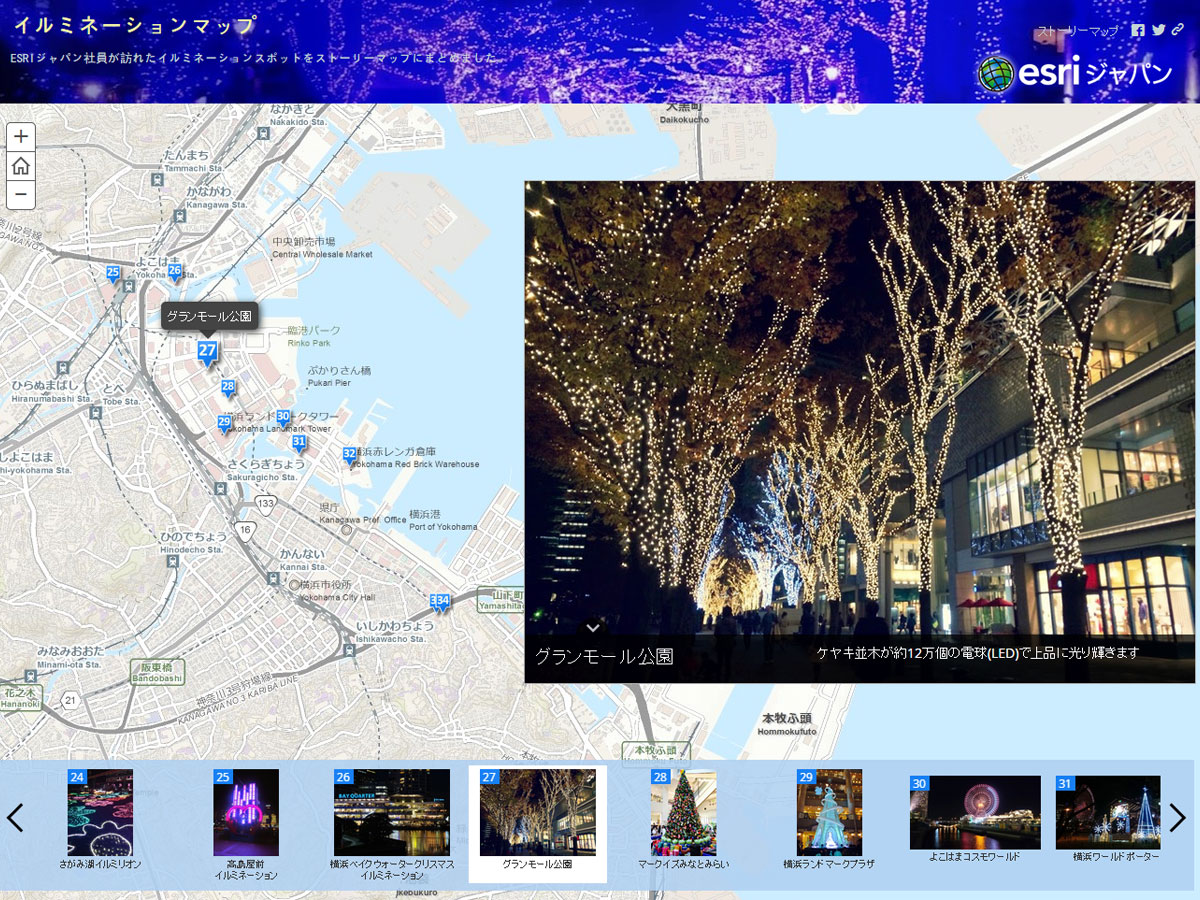1200x900 pixels.
Task: Click map marker number 25
Action: (x=113, y=273)
